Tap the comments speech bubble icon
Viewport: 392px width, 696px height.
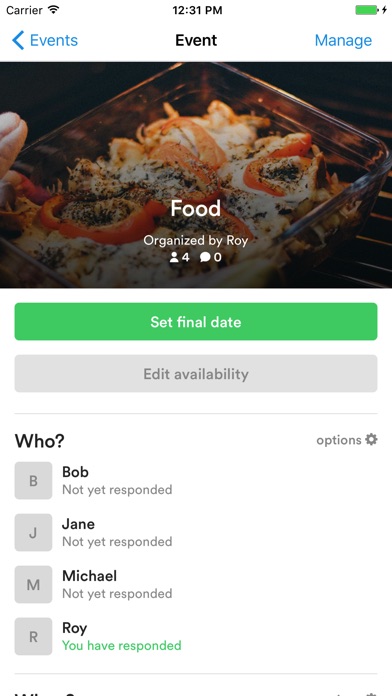click(x=205, y=257)
